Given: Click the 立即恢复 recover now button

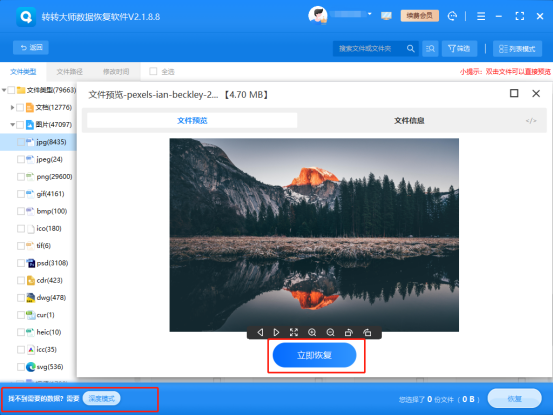Looking at the screenshot, I should [314, 355].
